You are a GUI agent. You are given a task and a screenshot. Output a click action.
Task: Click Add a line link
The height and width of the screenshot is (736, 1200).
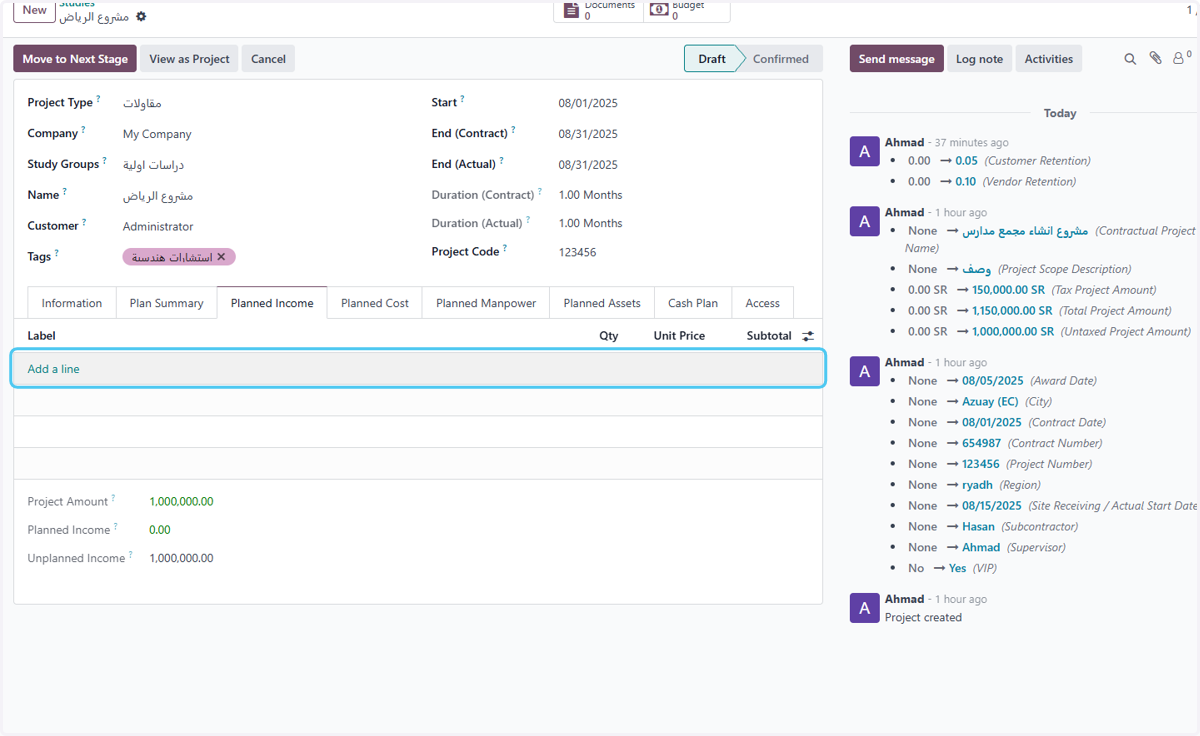[54, 369]
